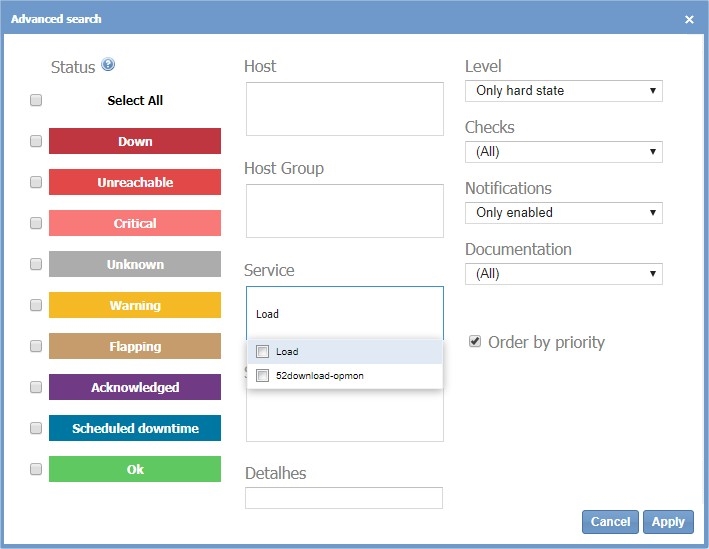Open the Level dropdown
Viewport: 709px width, 549px height.
click(563, 91)
